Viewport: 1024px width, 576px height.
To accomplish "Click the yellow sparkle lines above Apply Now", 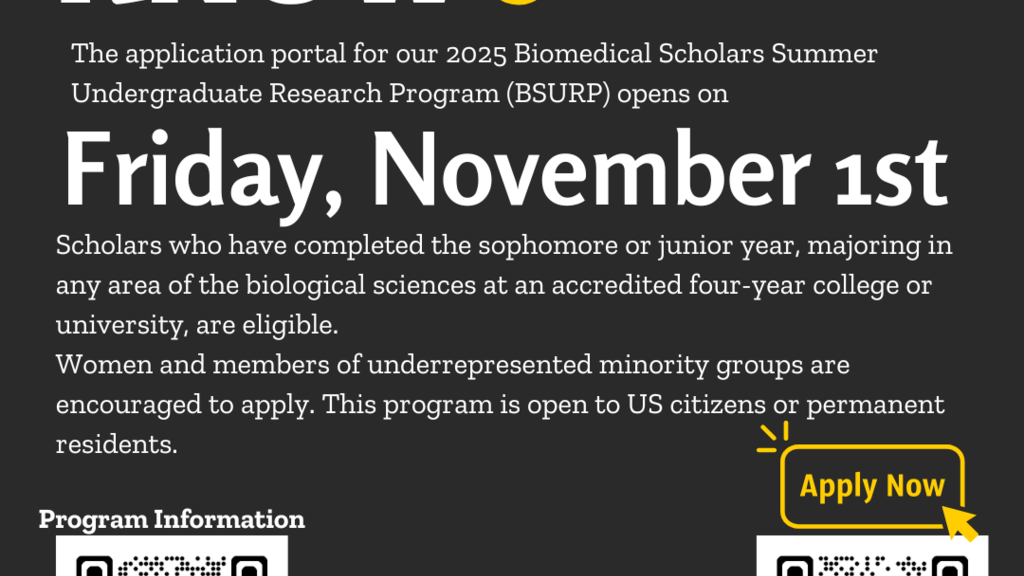I will (x=772, y=437).
